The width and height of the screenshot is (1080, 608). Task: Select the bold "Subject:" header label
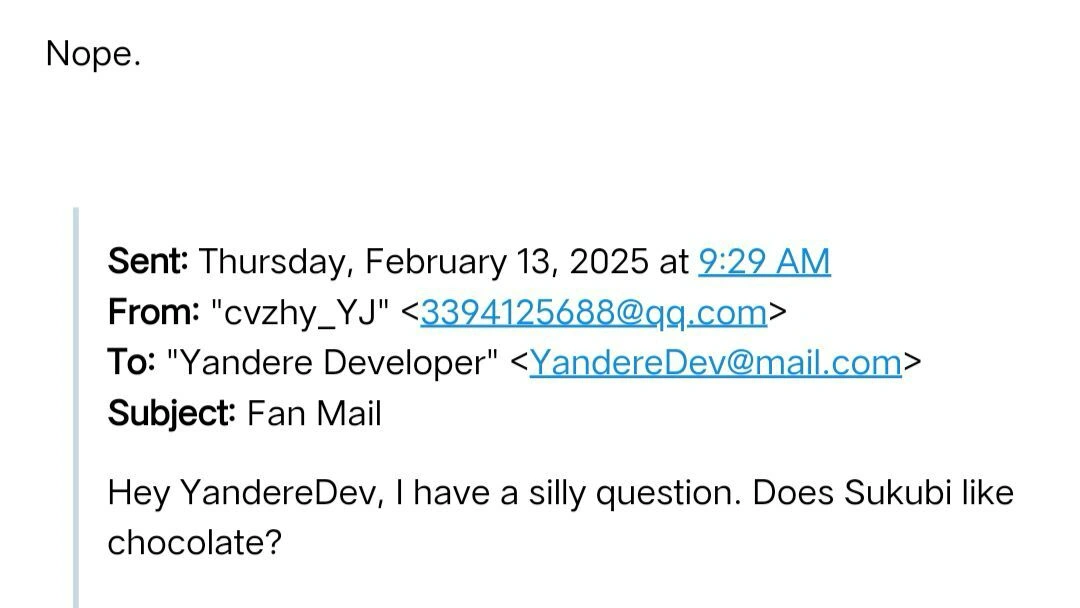click(171, 413)
